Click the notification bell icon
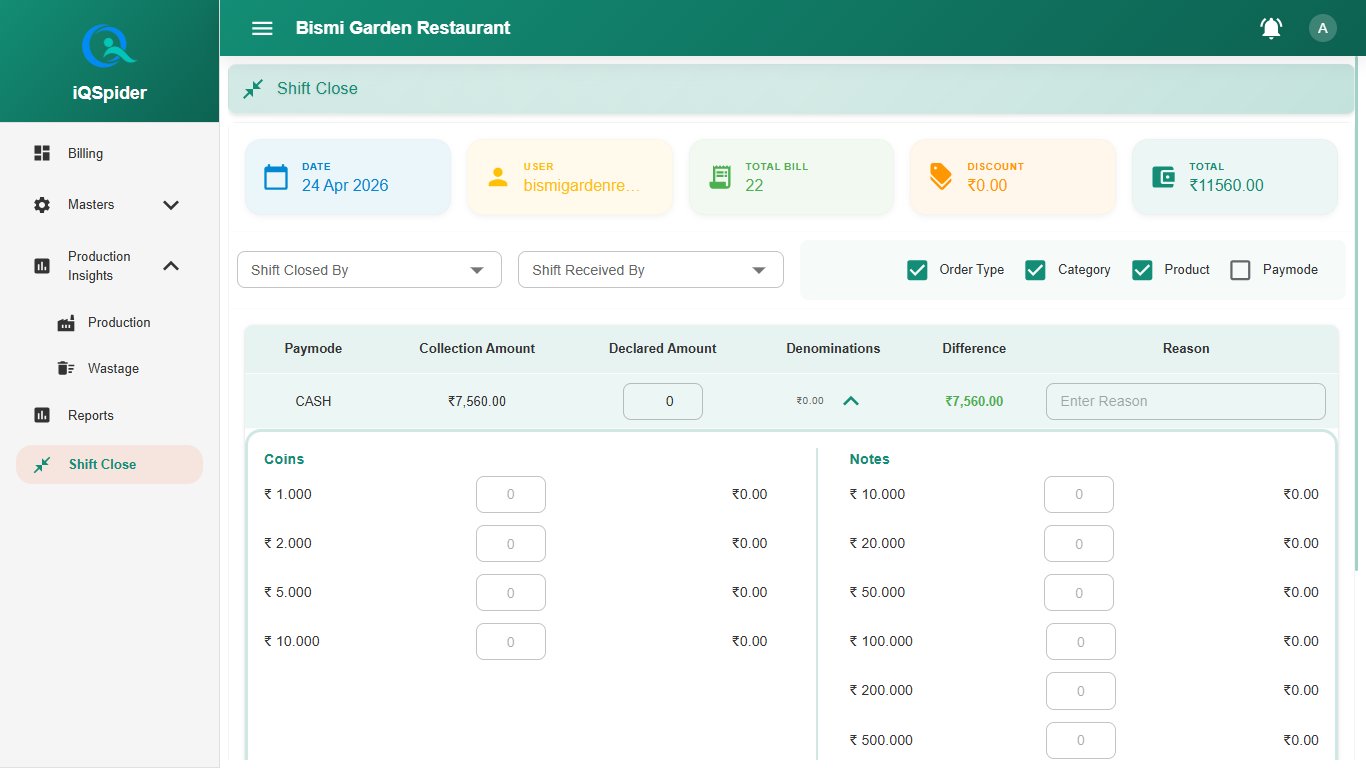 point(1271,28)
